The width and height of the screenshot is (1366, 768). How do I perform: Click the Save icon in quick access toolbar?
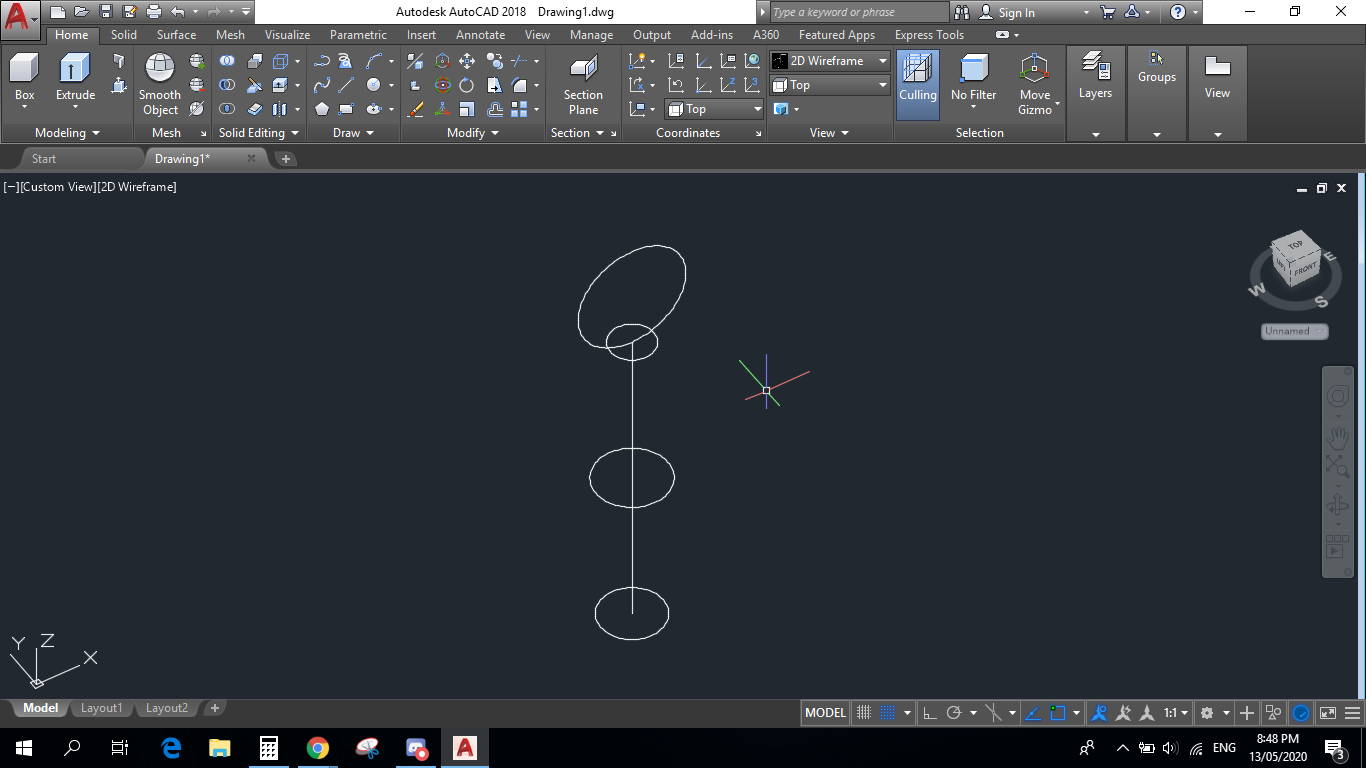(105, 12)
